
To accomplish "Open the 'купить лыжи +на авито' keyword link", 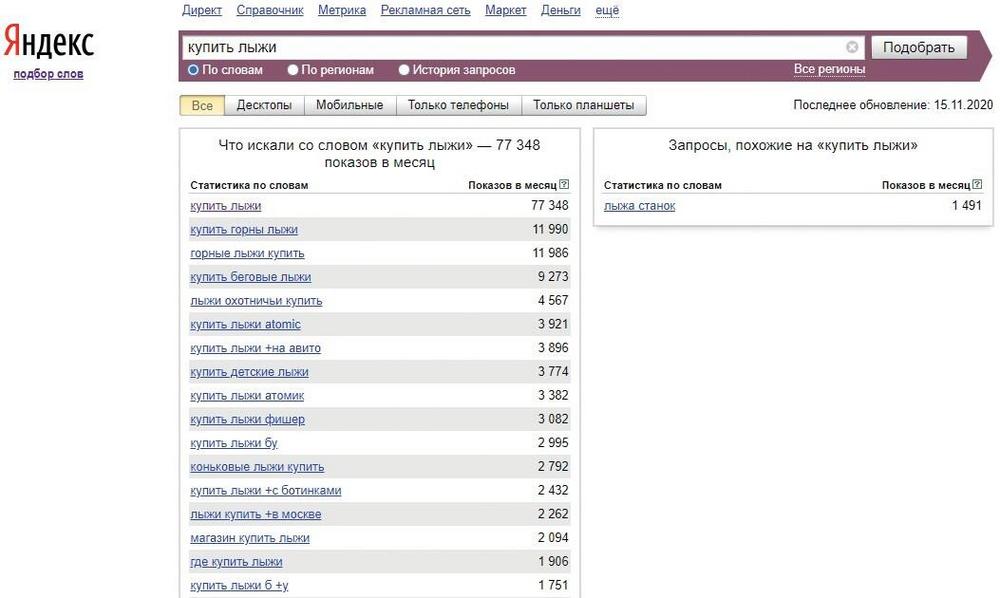I will point(256,348).
